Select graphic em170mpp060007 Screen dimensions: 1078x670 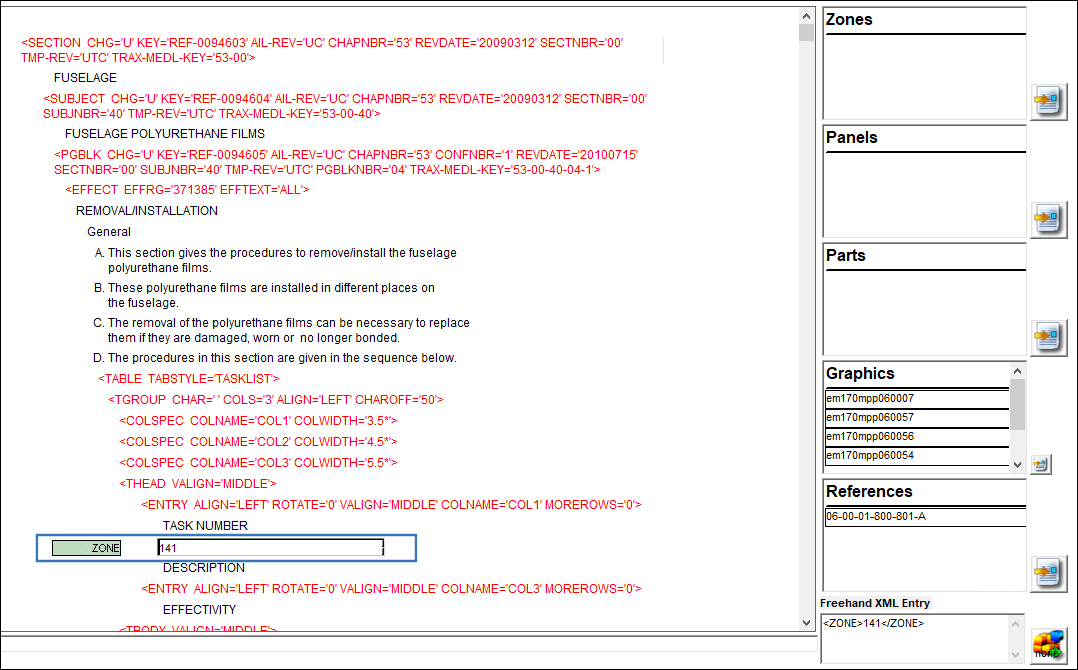916,399
